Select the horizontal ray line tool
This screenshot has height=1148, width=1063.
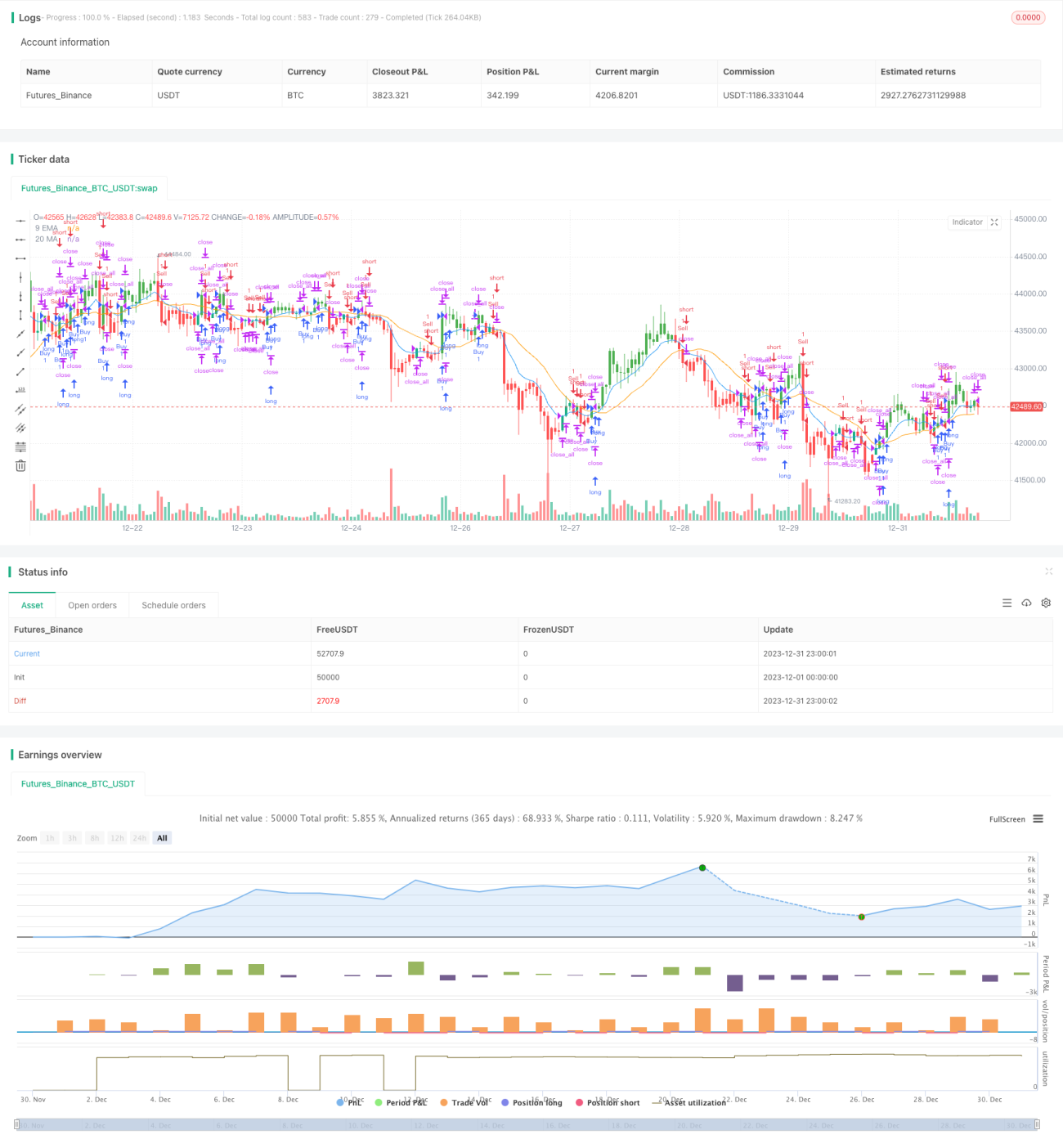tap(20, 240)
